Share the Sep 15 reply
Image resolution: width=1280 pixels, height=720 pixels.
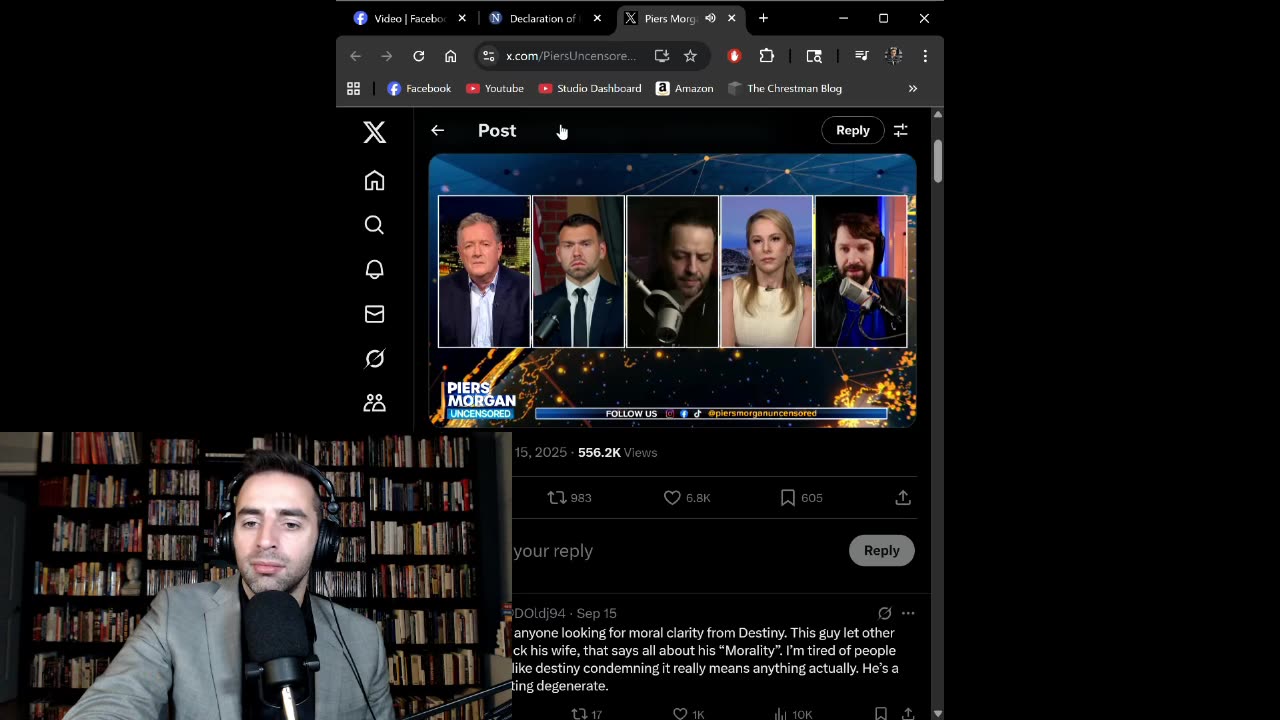pos(908,714)
